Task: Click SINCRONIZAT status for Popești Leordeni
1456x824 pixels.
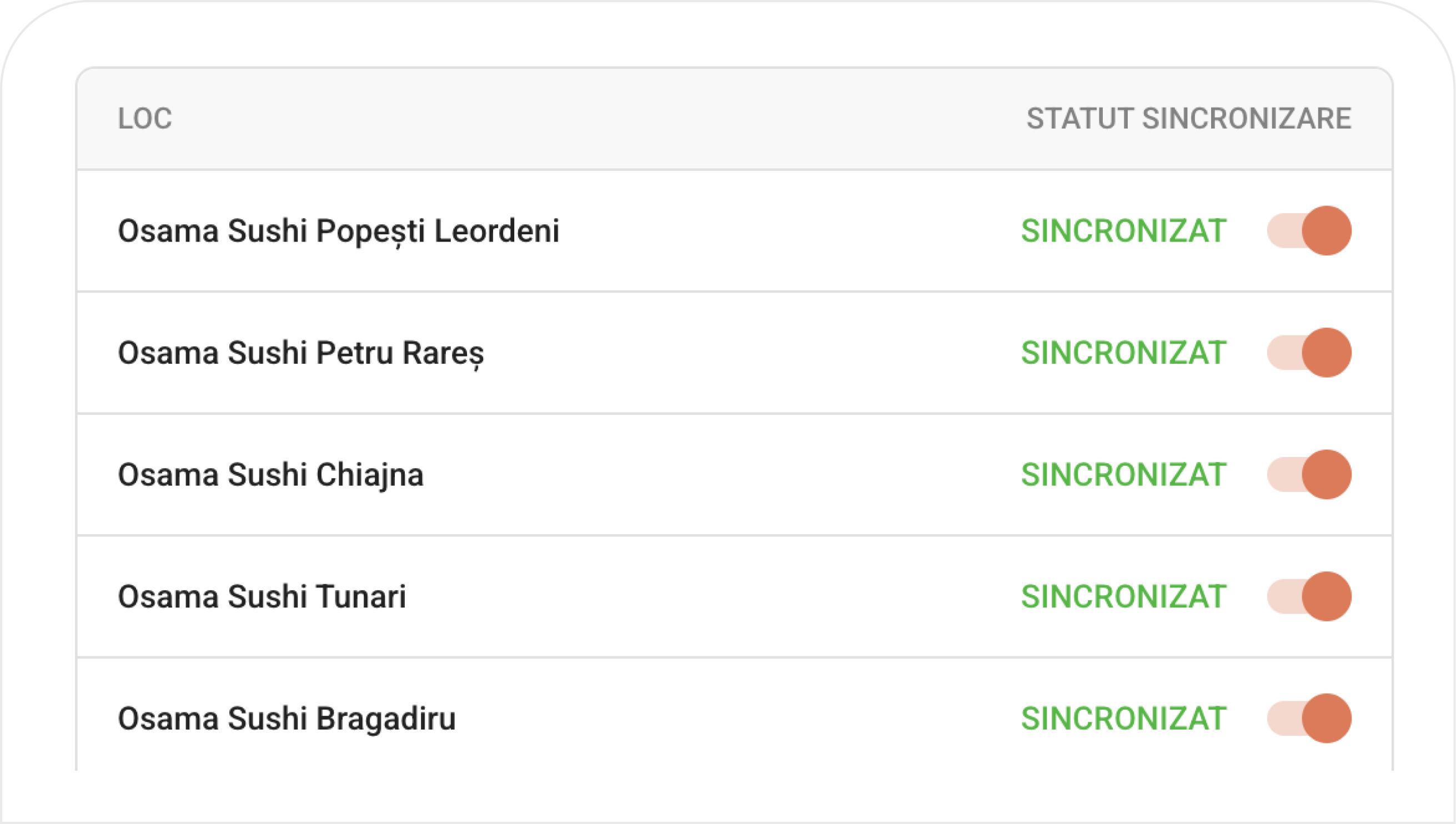Action: coord(1124,231)
